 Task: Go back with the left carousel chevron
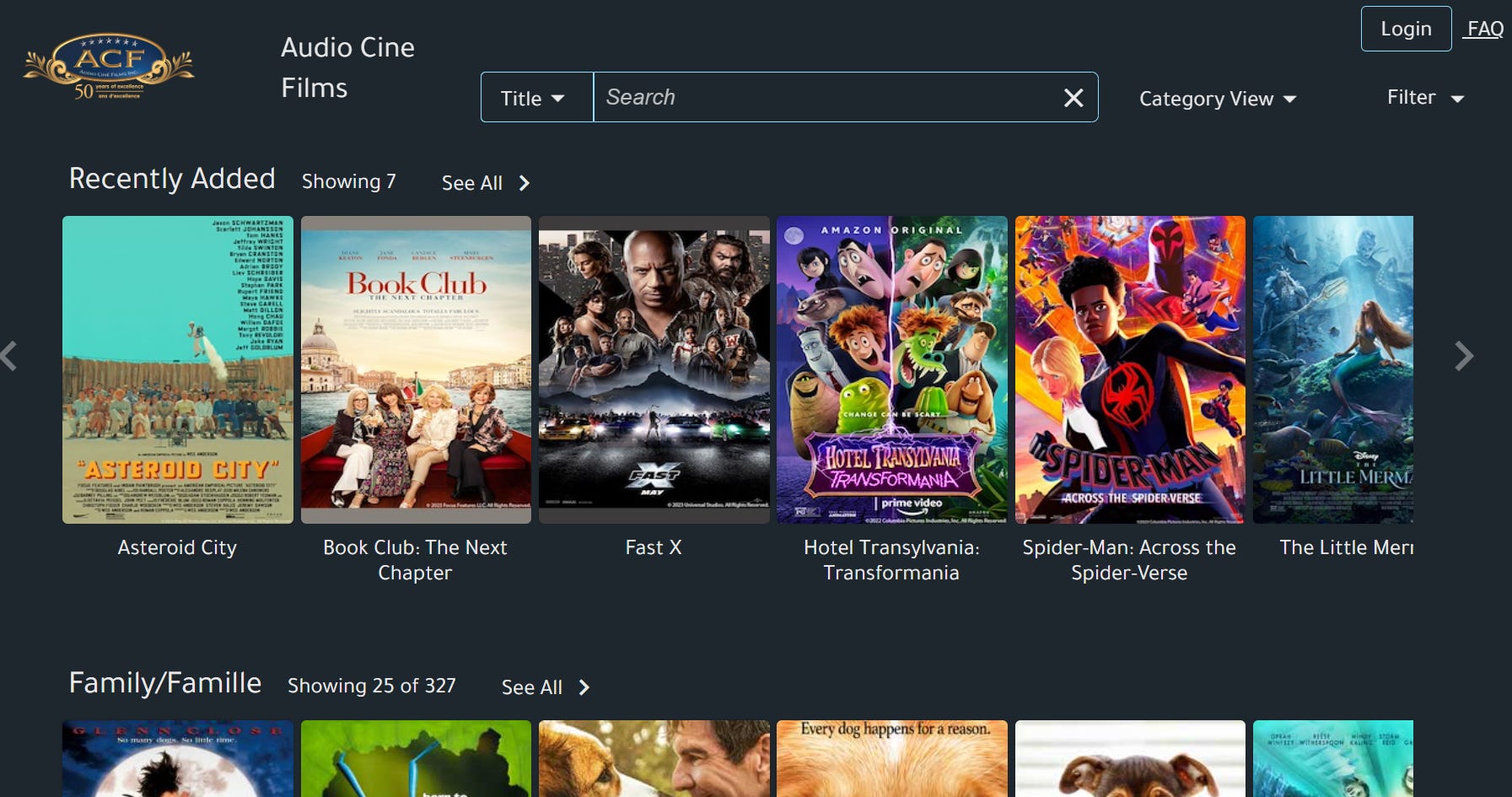point(8,356)
